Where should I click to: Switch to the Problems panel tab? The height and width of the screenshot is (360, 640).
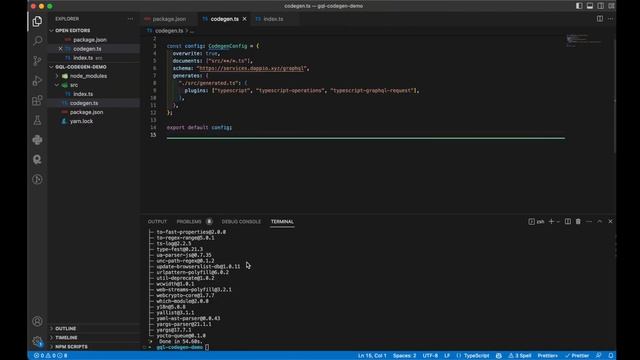pyautogui.click(x=189, y=221)
